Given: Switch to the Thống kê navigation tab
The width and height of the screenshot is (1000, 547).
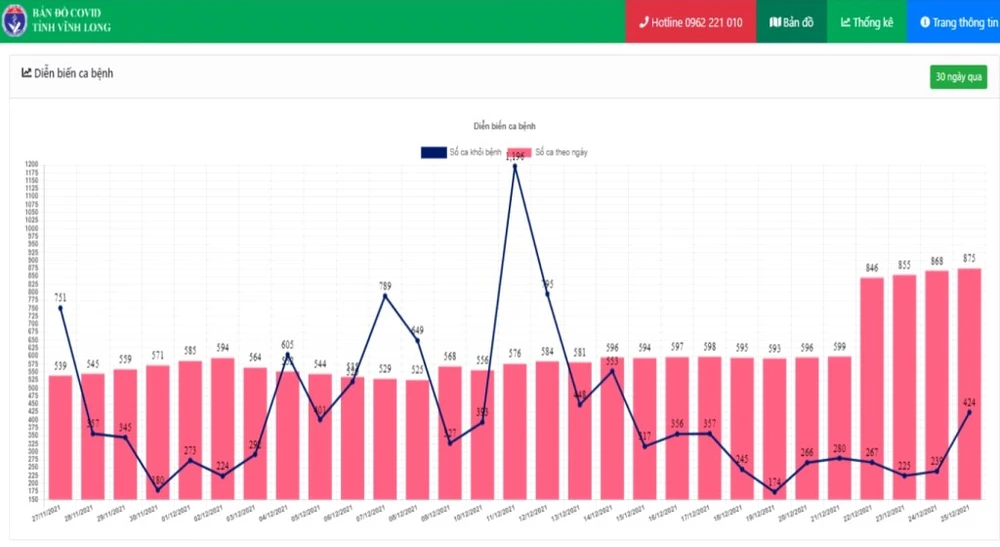Looking at the screenshot, I should click(x=866, y=22).
